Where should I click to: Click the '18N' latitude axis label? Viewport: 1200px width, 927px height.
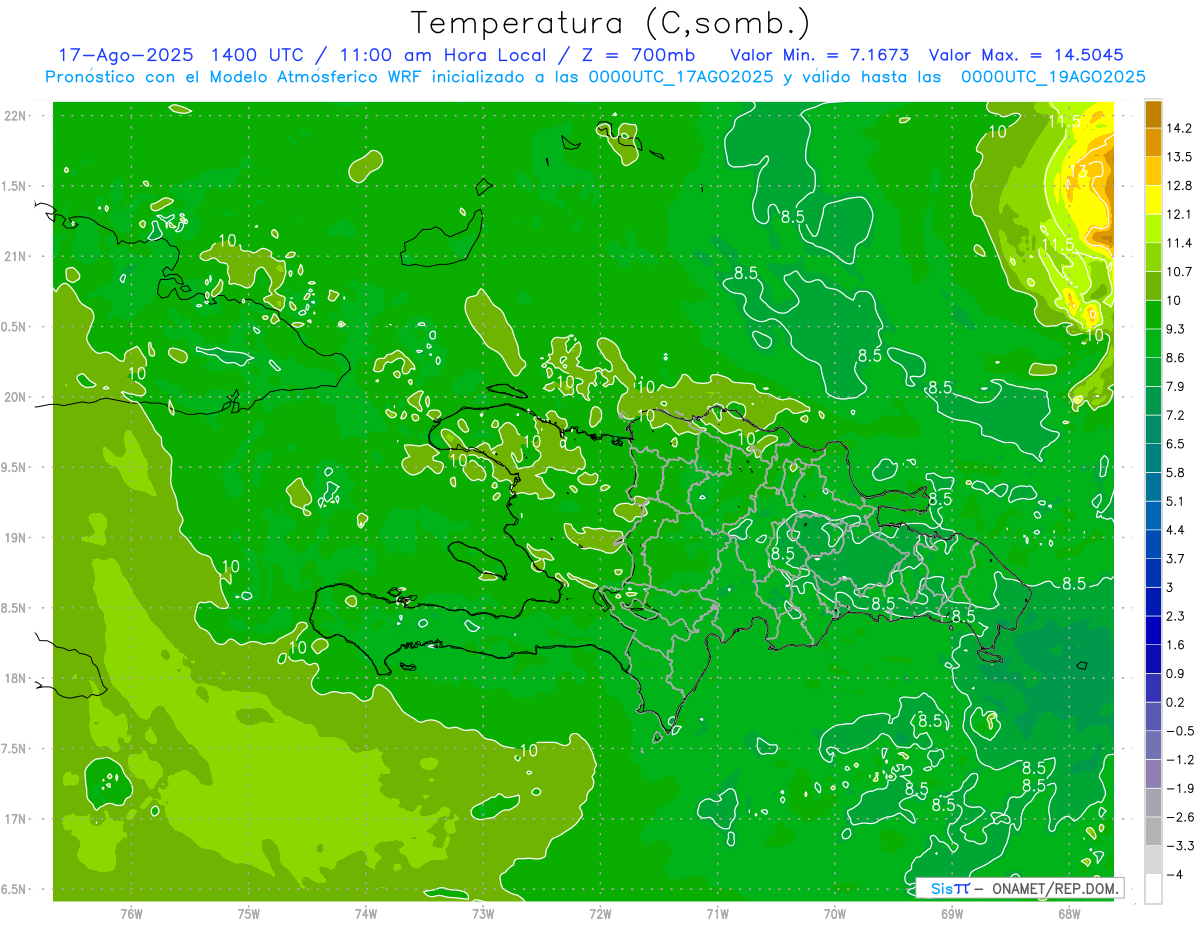[15, 678]
